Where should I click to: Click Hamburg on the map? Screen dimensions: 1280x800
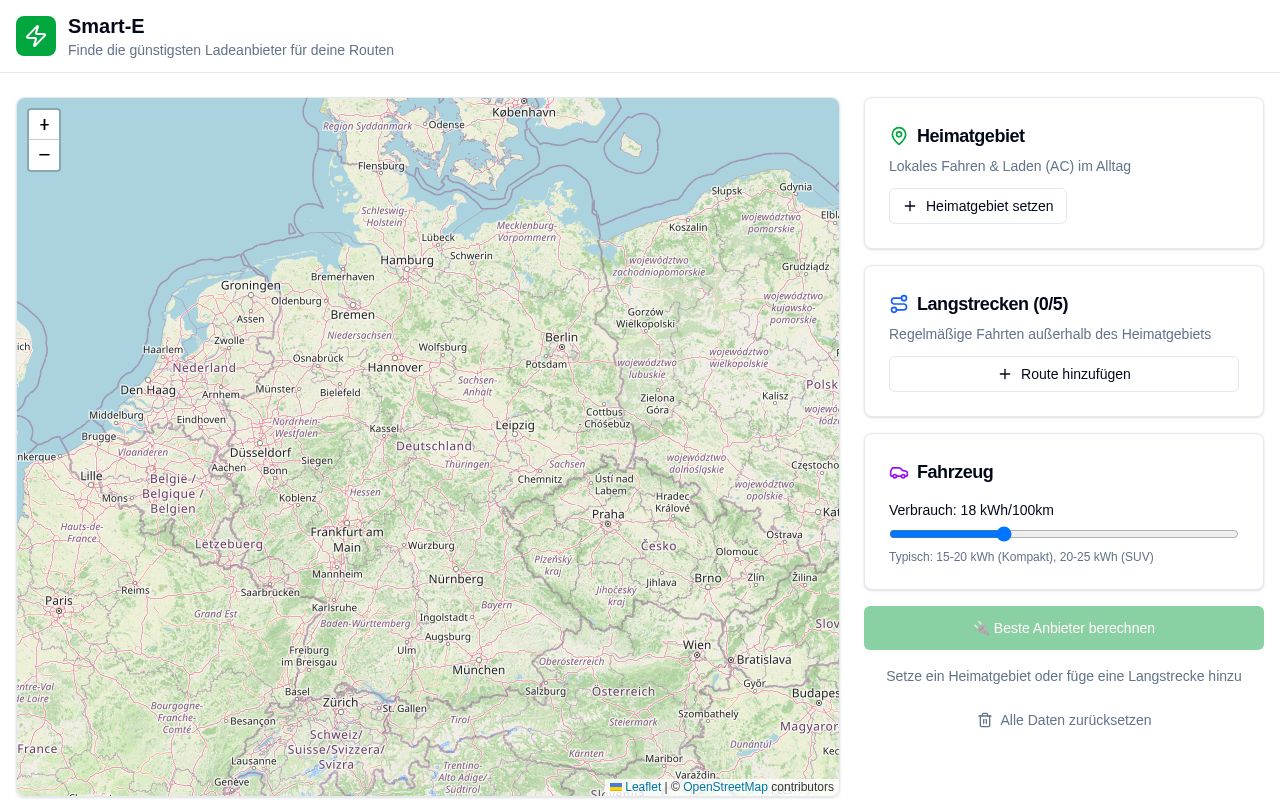407,260
